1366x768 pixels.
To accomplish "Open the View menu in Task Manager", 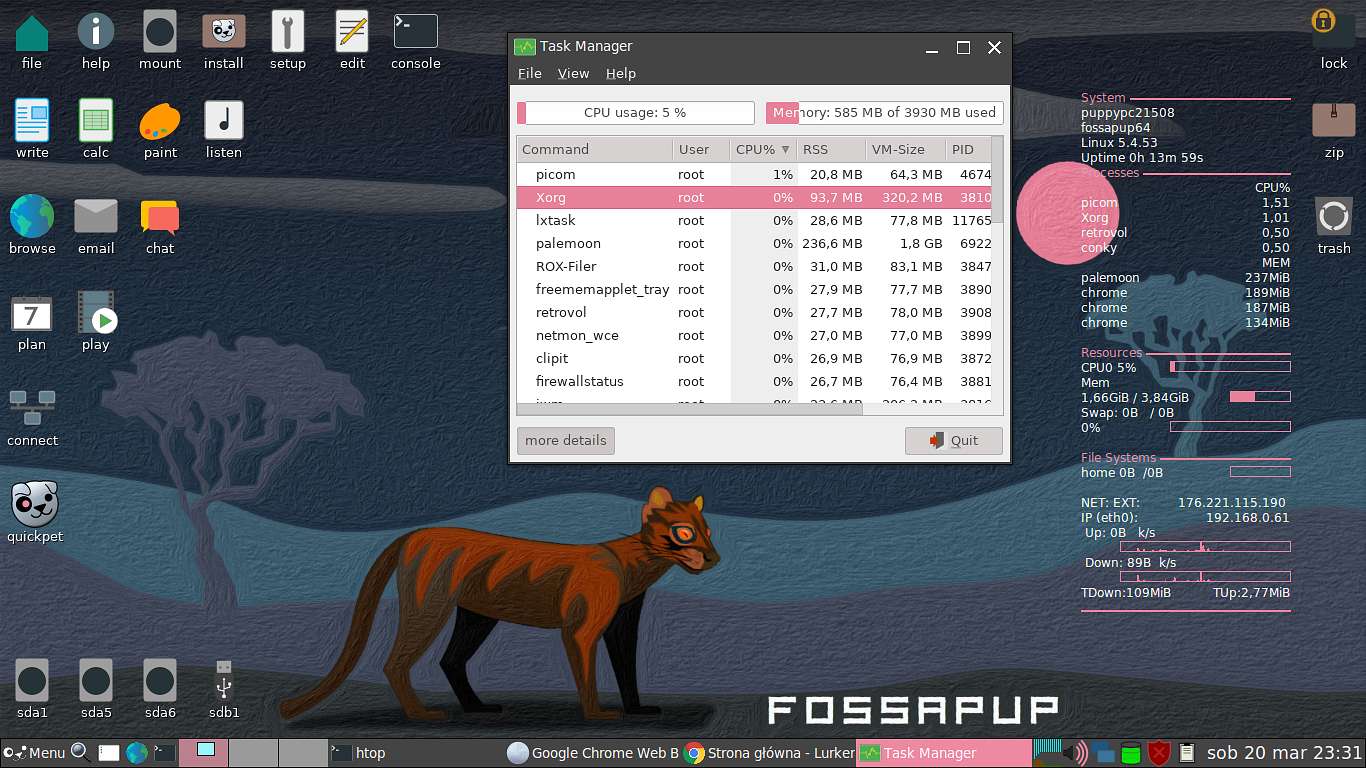I will coord(573,73).
